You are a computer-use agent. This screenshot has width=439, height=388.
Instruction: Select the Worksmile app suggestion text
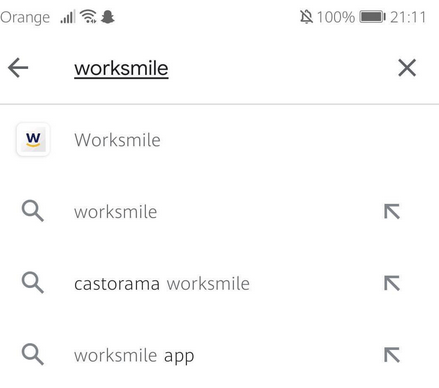117,140
